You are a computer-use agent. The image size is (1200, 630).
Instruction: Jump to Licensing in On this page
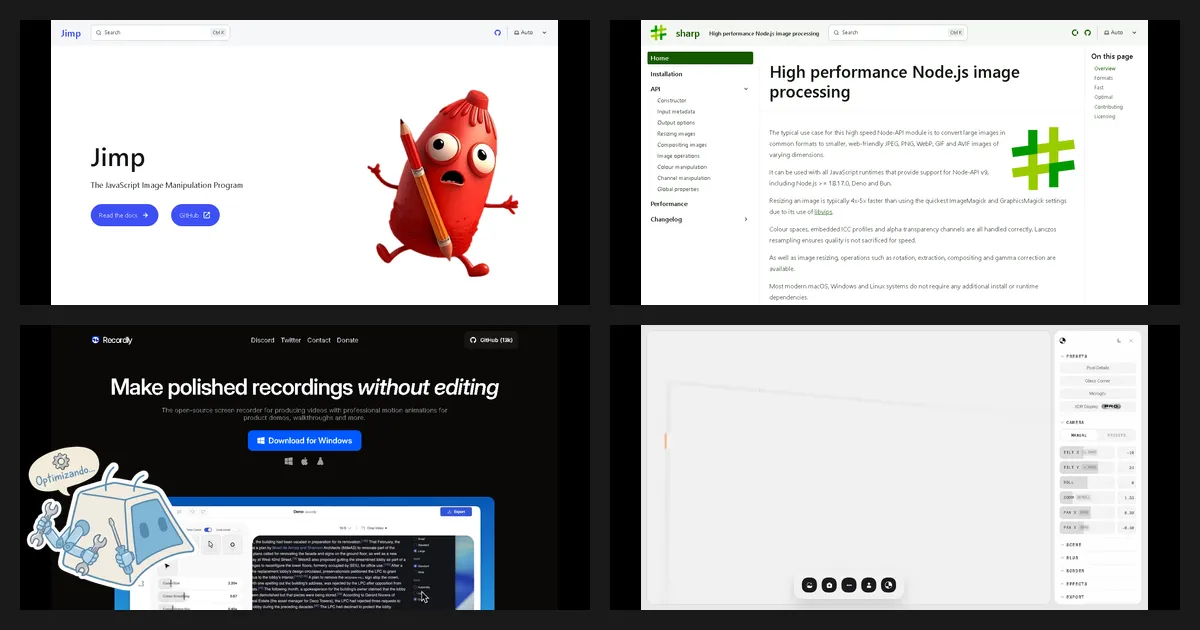click(1104, 116)
